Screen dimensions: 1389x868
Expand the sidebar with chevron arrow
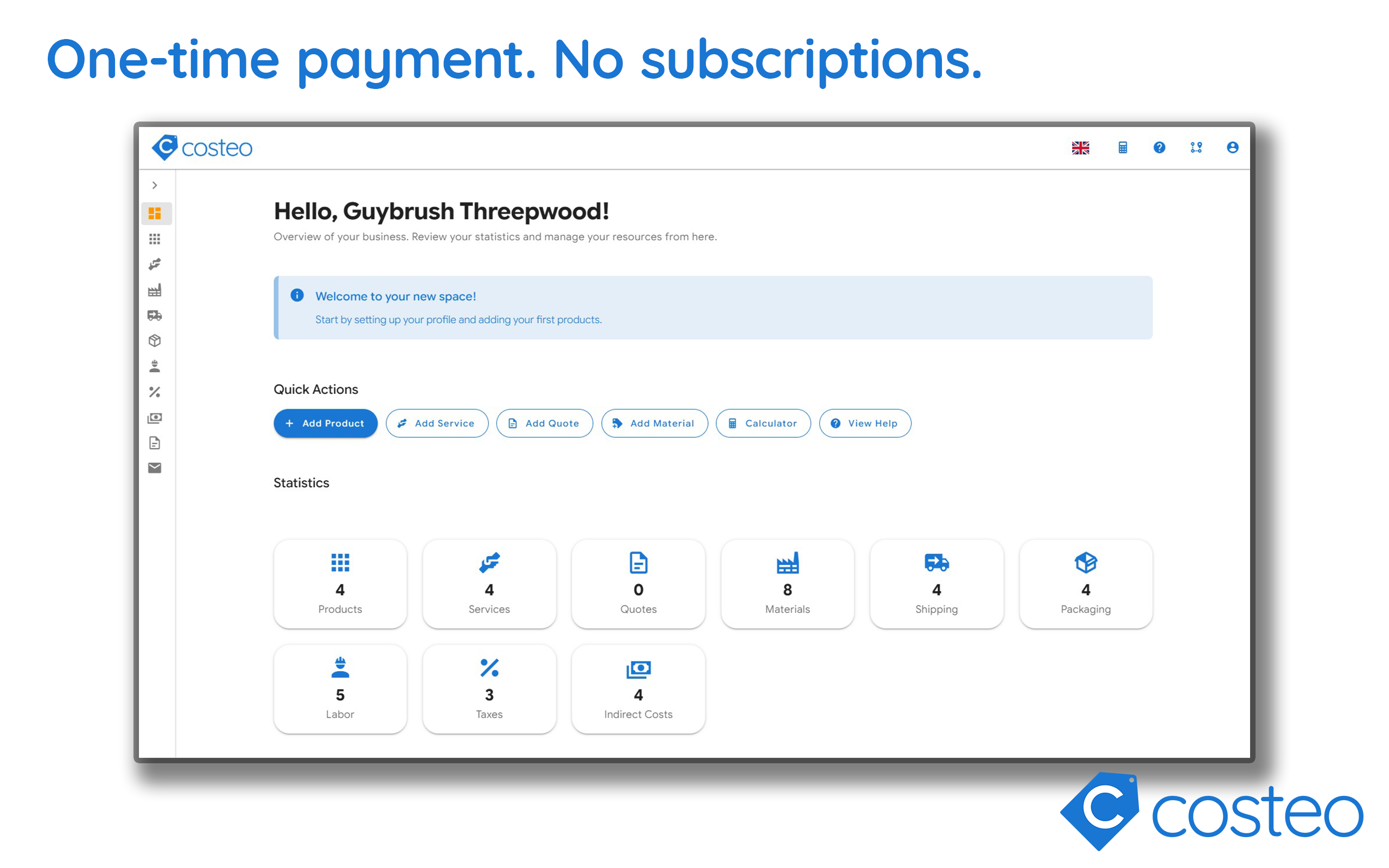155,185
